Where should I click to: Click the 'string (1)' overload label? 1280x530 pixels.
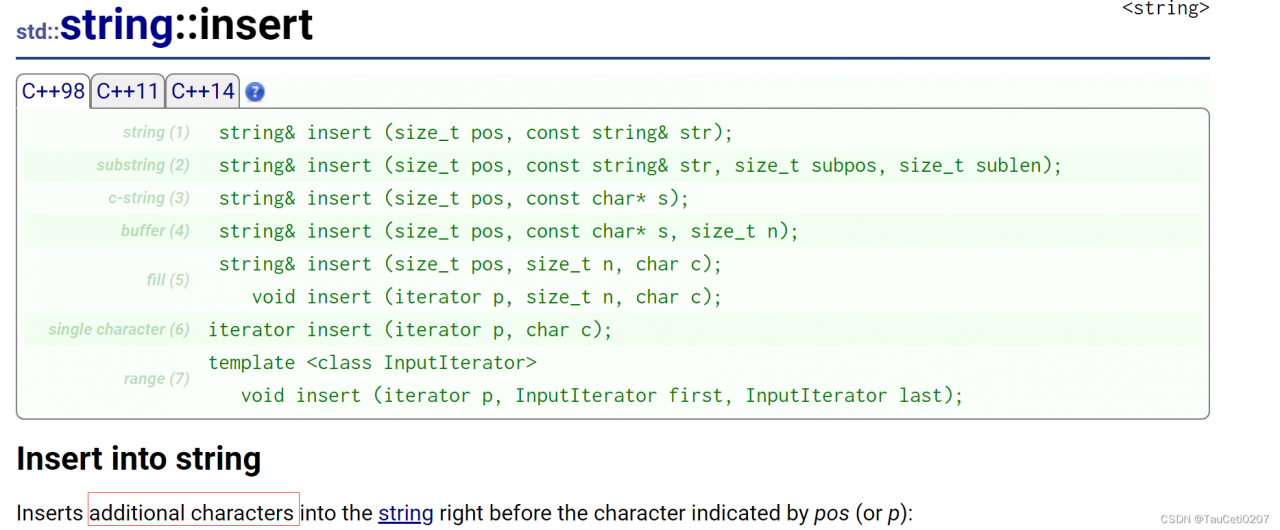(155, 132)
